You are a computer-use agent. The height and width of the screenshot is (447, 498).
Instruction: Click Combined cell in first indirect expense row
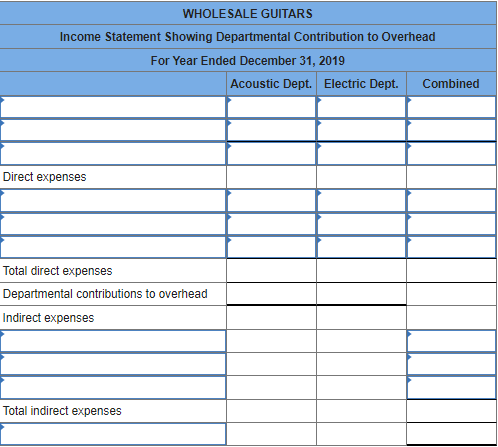[451, 341]
